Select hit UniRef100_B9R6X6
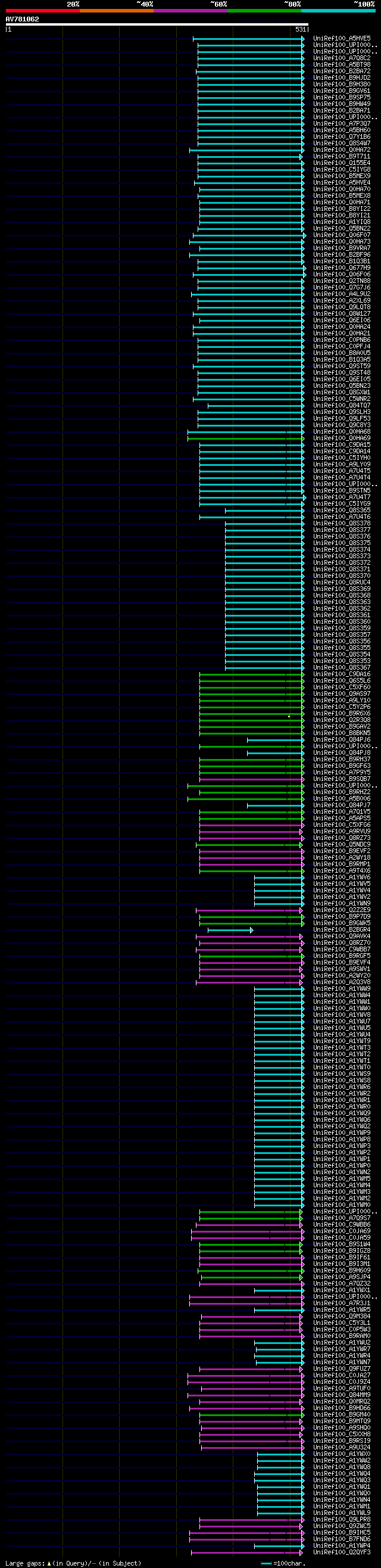The width and height of the screenshot is (381, 1568). click(x=342, y=713)
